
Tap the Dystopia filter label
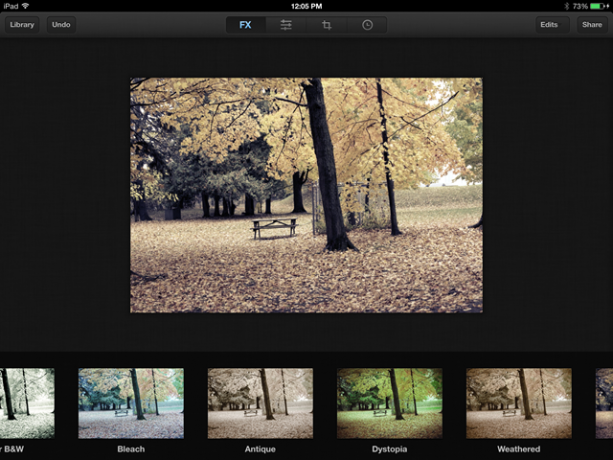click(x=389, y=449)
